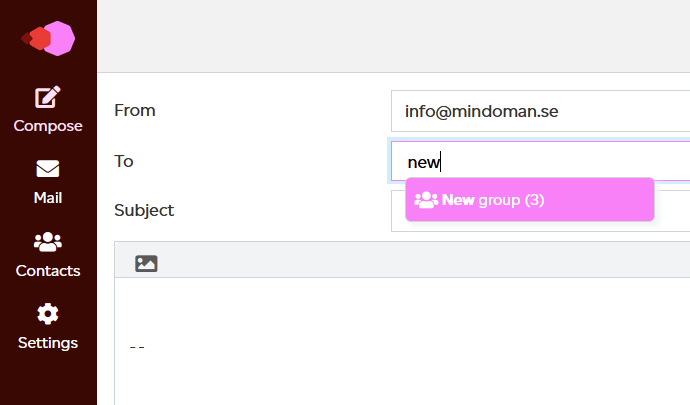This screenshot has height=405, width=690.
Task: Click the pink and red app logo
Action: [x=48, y=38]
